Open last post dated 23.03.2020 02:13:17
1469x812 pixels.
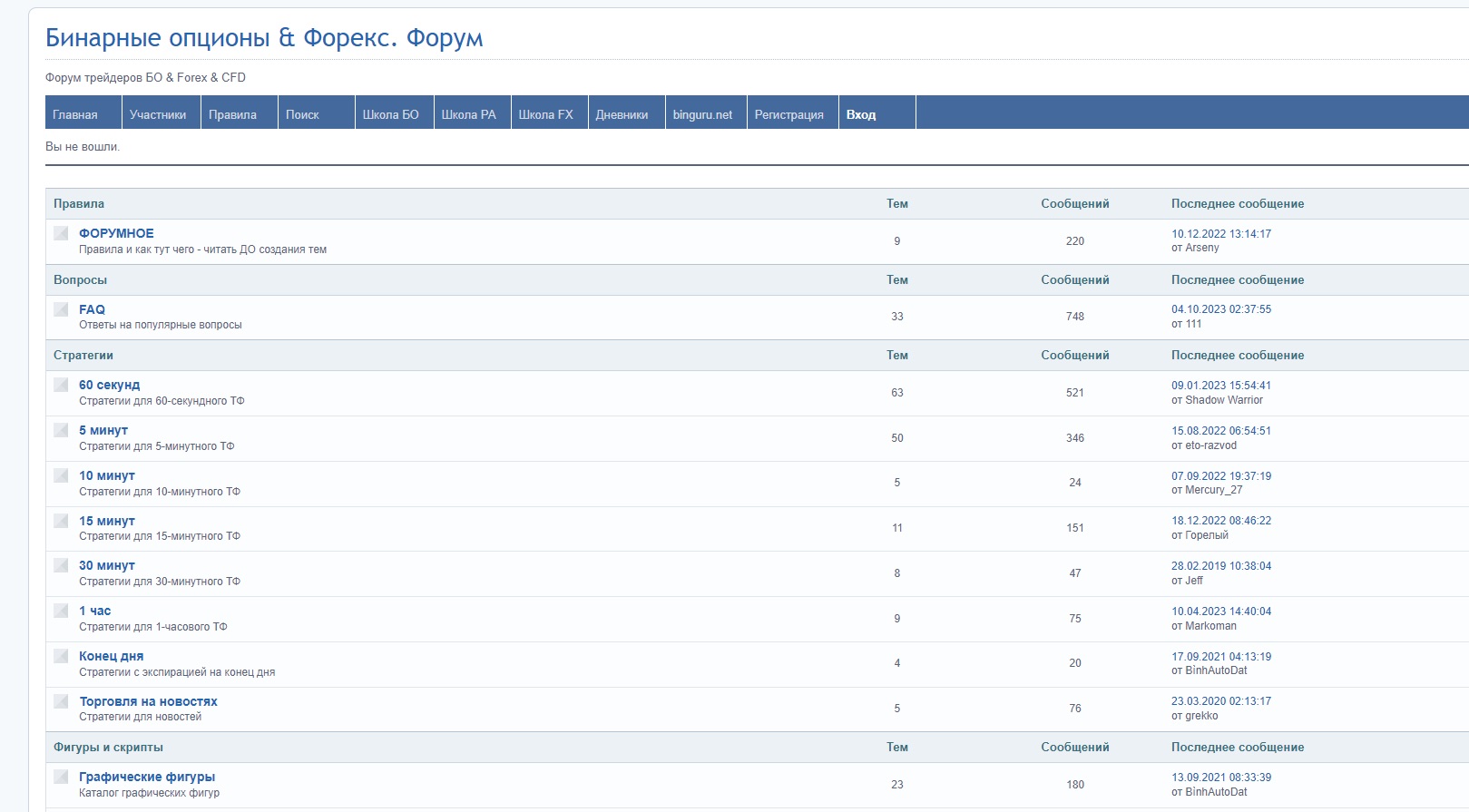(1221, 701)
